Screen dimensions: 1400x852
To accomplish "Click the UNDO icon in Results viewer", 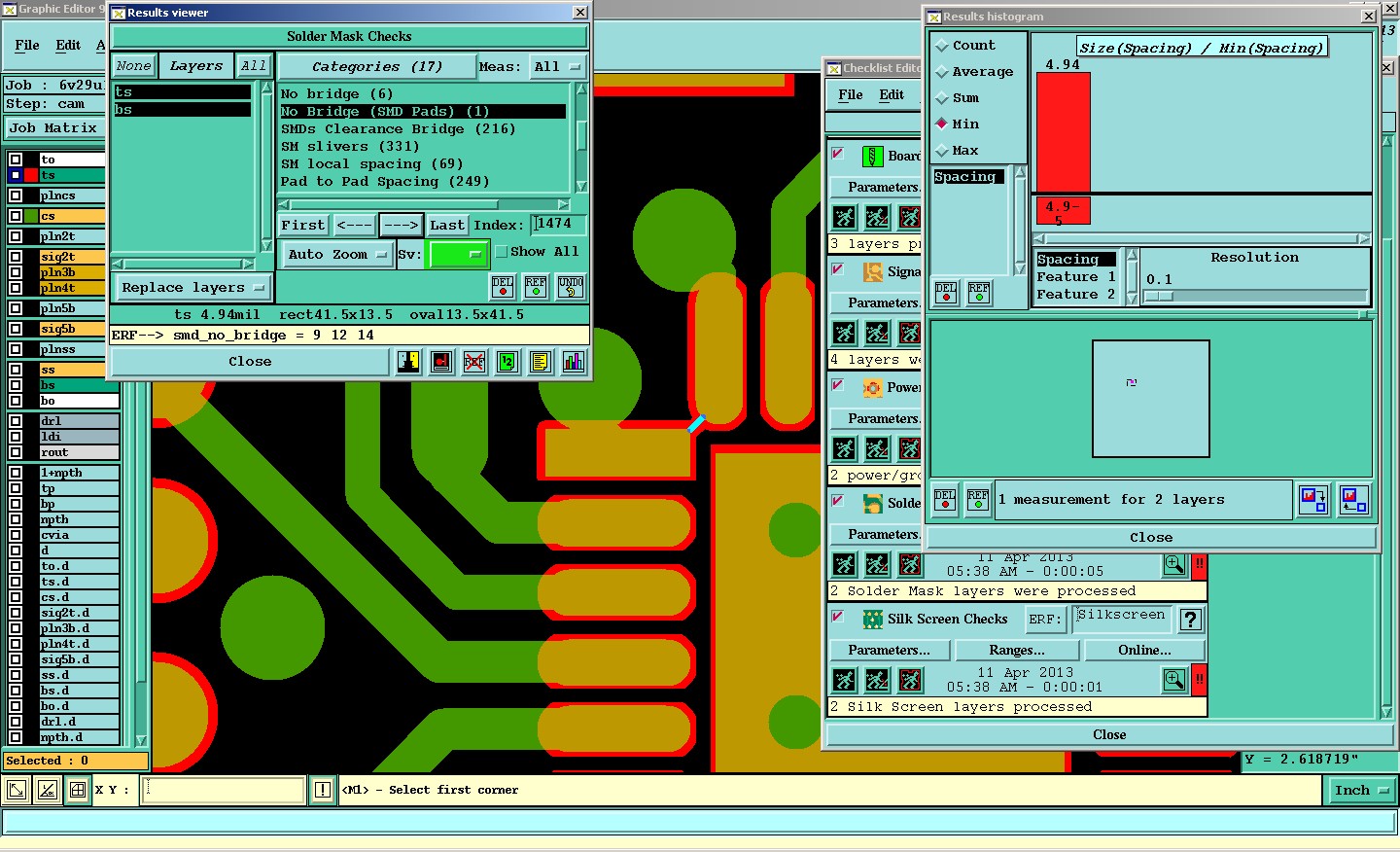I will 571,286.
